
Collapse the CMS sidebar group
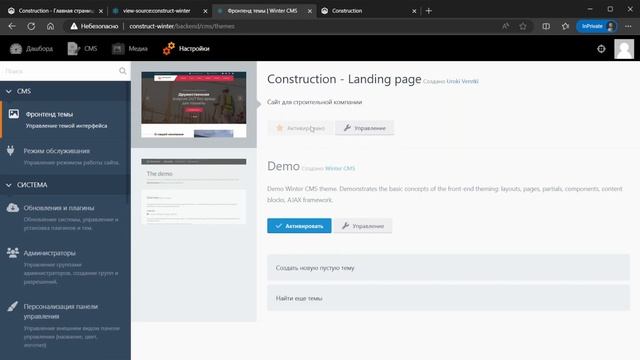click(x=65, y=91)
